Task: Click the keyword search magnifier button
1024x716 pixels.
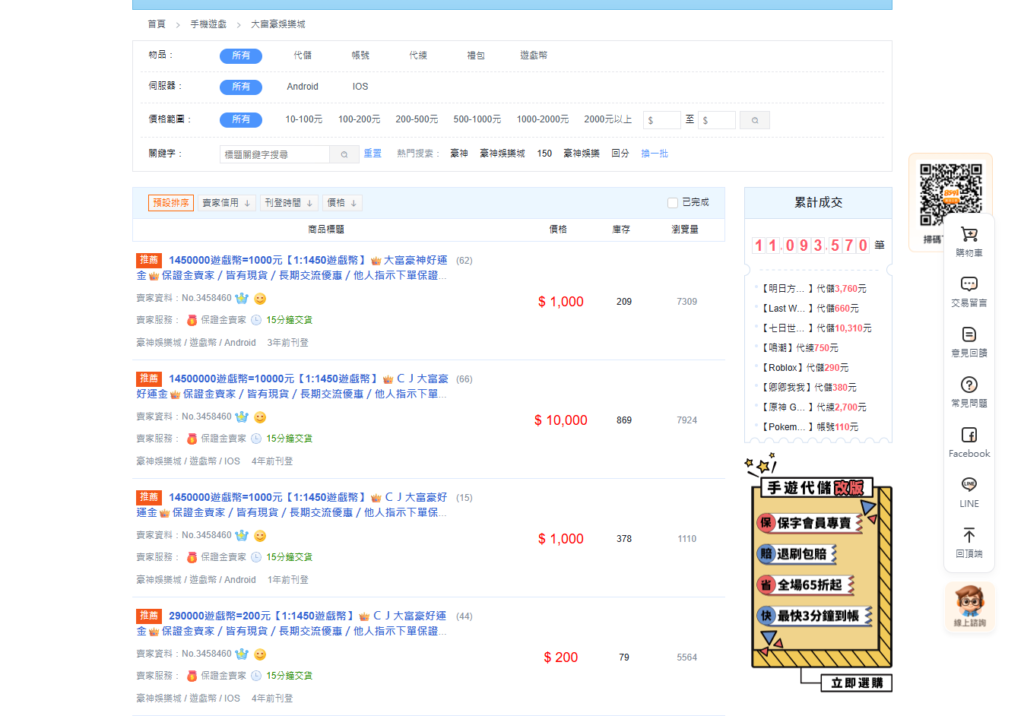Action: [344, 154]
